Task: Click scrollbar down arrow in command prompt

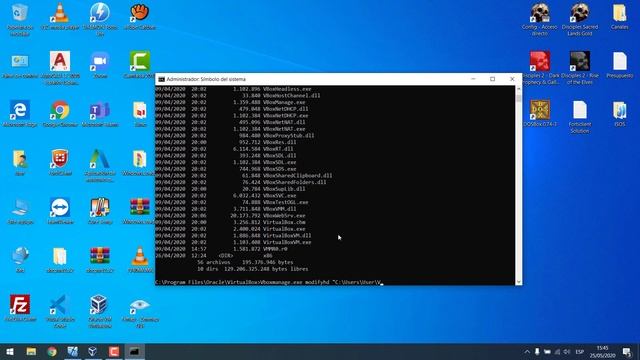Action: [518, 282]
